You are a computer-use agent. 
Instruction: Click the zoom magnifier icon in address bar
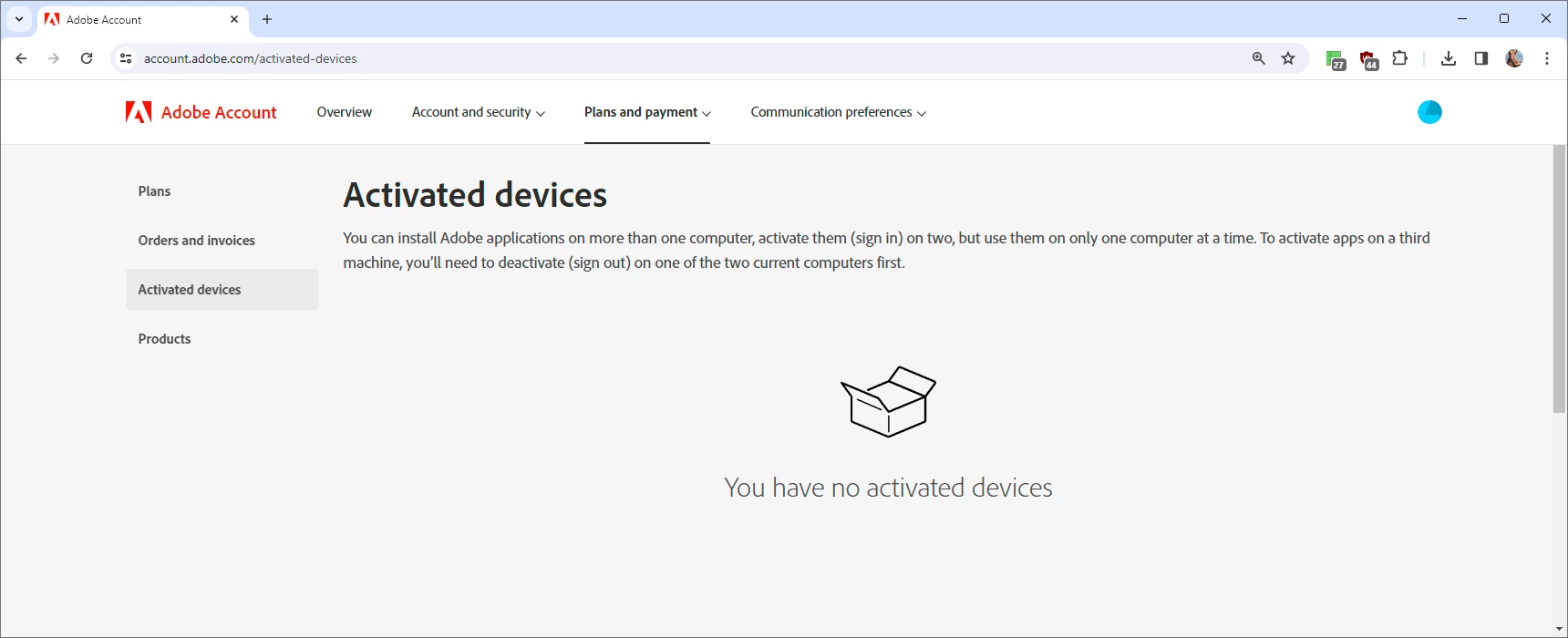point(1259,58)
